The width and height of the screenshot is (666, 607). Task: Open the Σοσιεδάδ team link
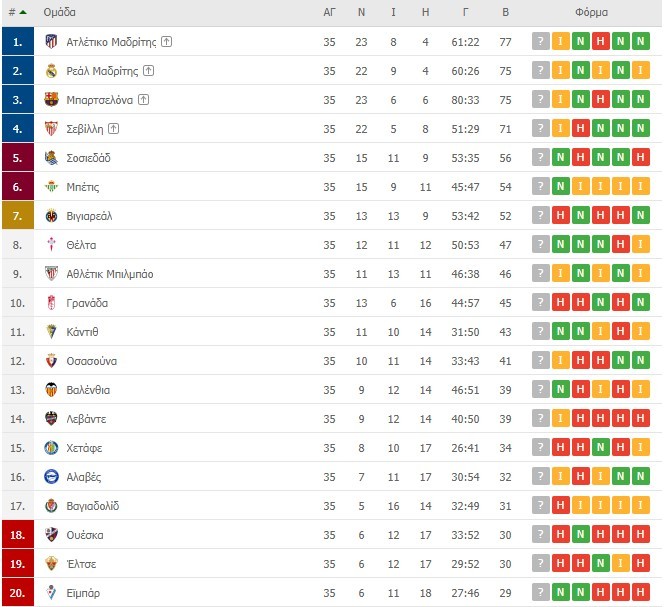pyautogui.click(x=88, y=158)
